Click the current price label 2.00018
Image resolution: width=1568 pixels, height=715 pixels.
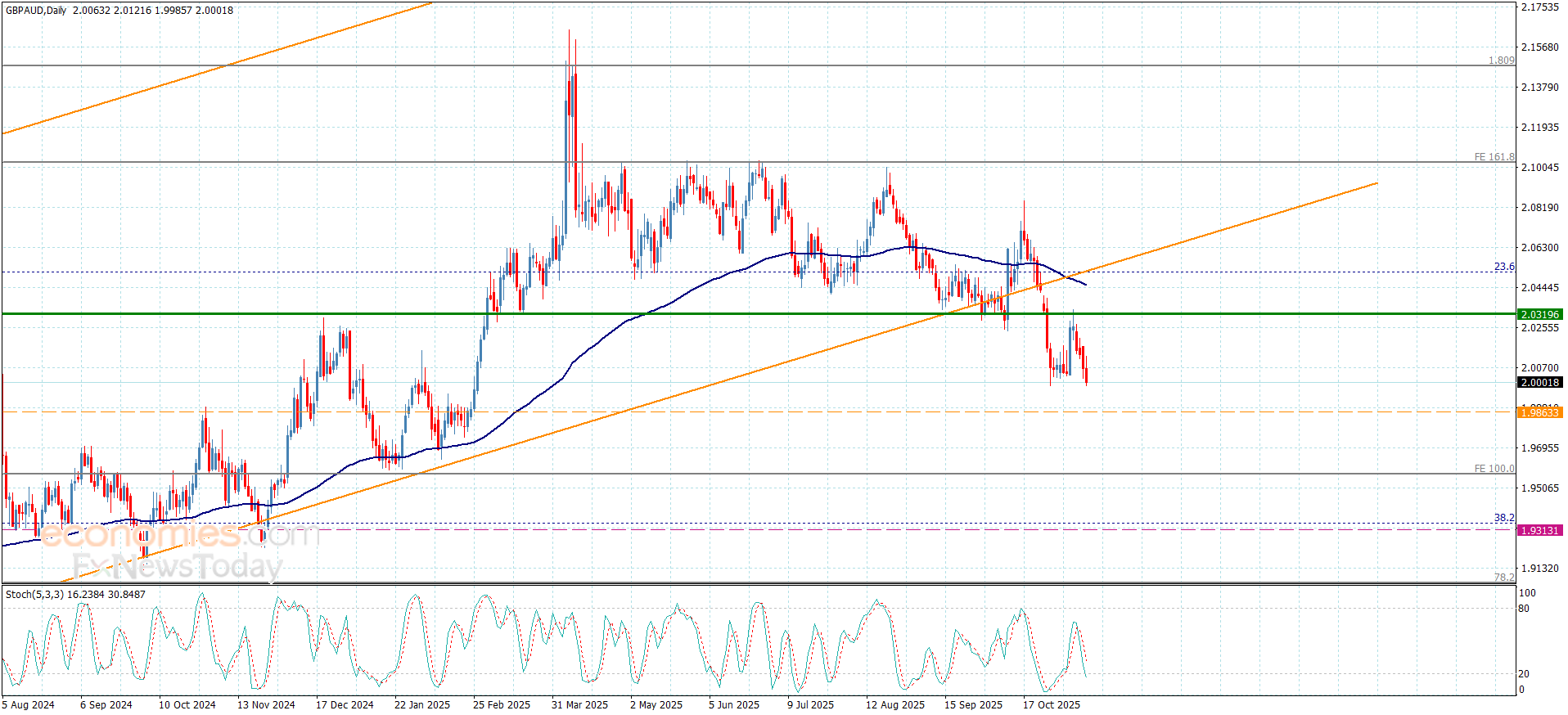pos(1539,382)
